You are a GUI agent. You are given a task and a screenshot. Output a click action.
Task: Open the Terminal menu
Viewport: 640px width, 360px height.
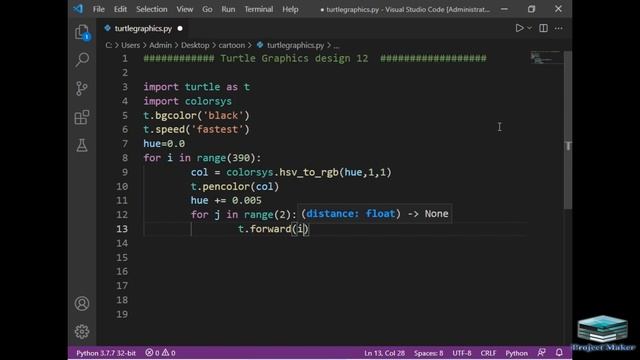[258, 9]
